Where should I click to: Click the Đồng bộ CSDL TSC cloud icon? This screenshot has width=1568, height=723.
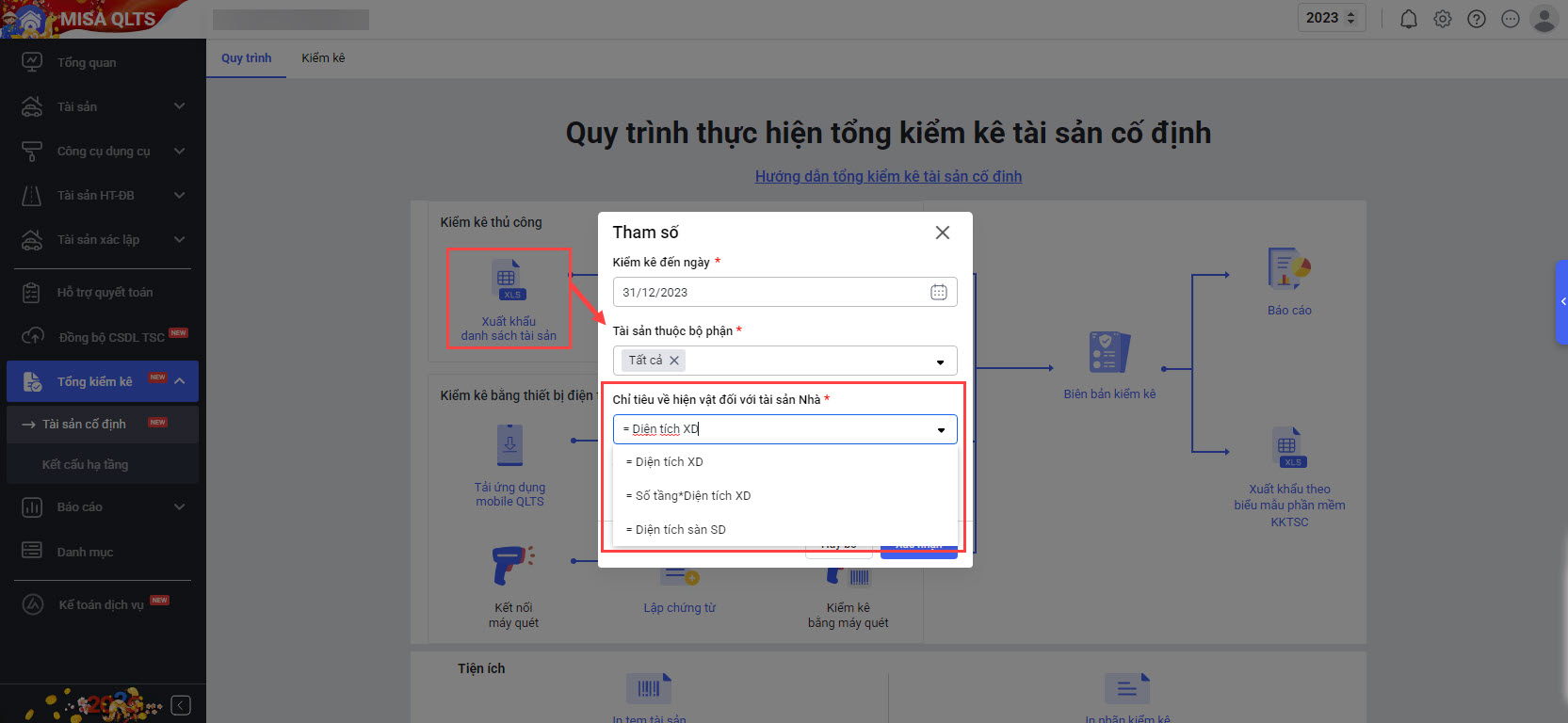click(32, 336)
